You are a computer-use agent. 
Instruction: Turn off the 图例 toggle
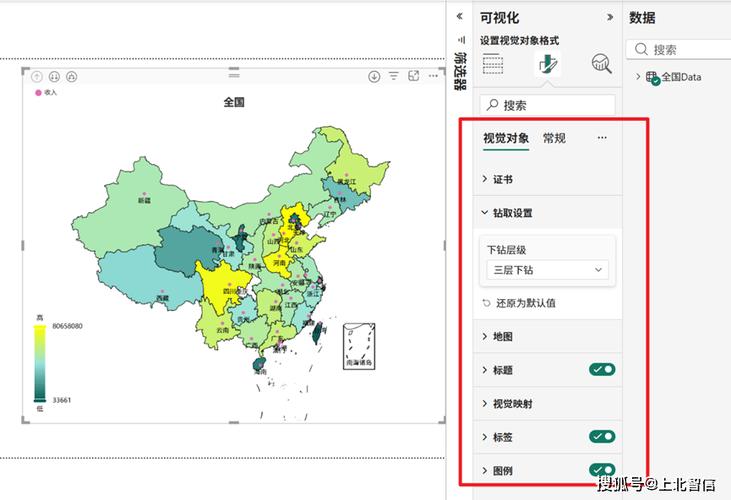[x=602, y=470]
